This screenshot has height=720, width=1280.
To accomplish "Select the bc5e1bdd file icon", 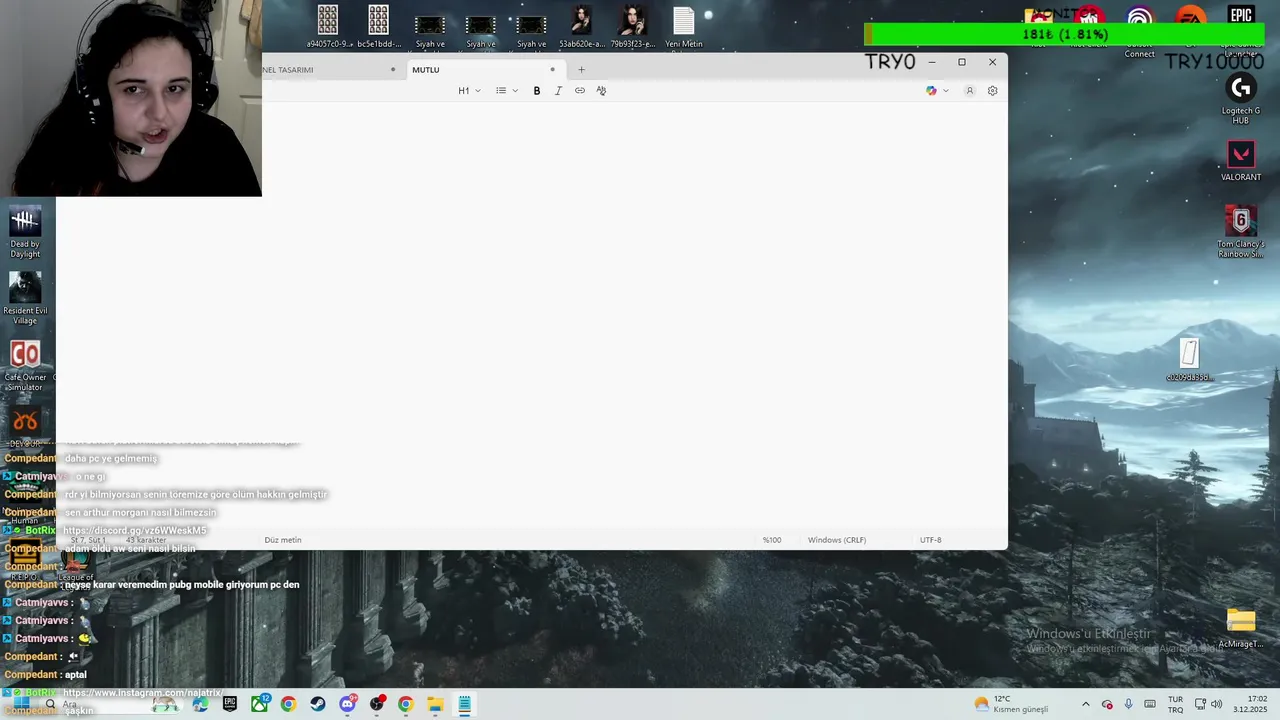I will coord(378,28).
